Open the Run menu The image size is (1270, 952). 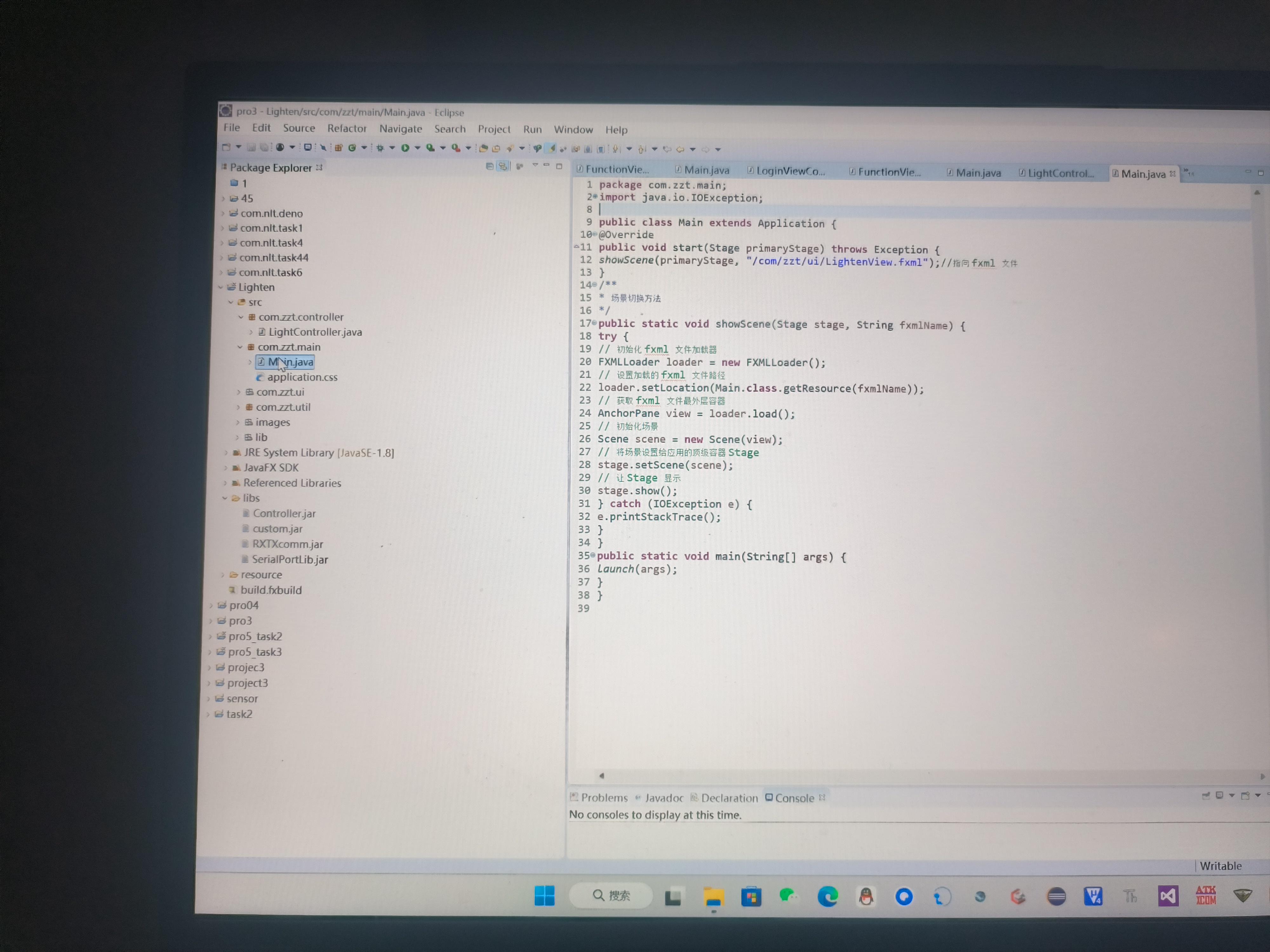pos(532,130)
